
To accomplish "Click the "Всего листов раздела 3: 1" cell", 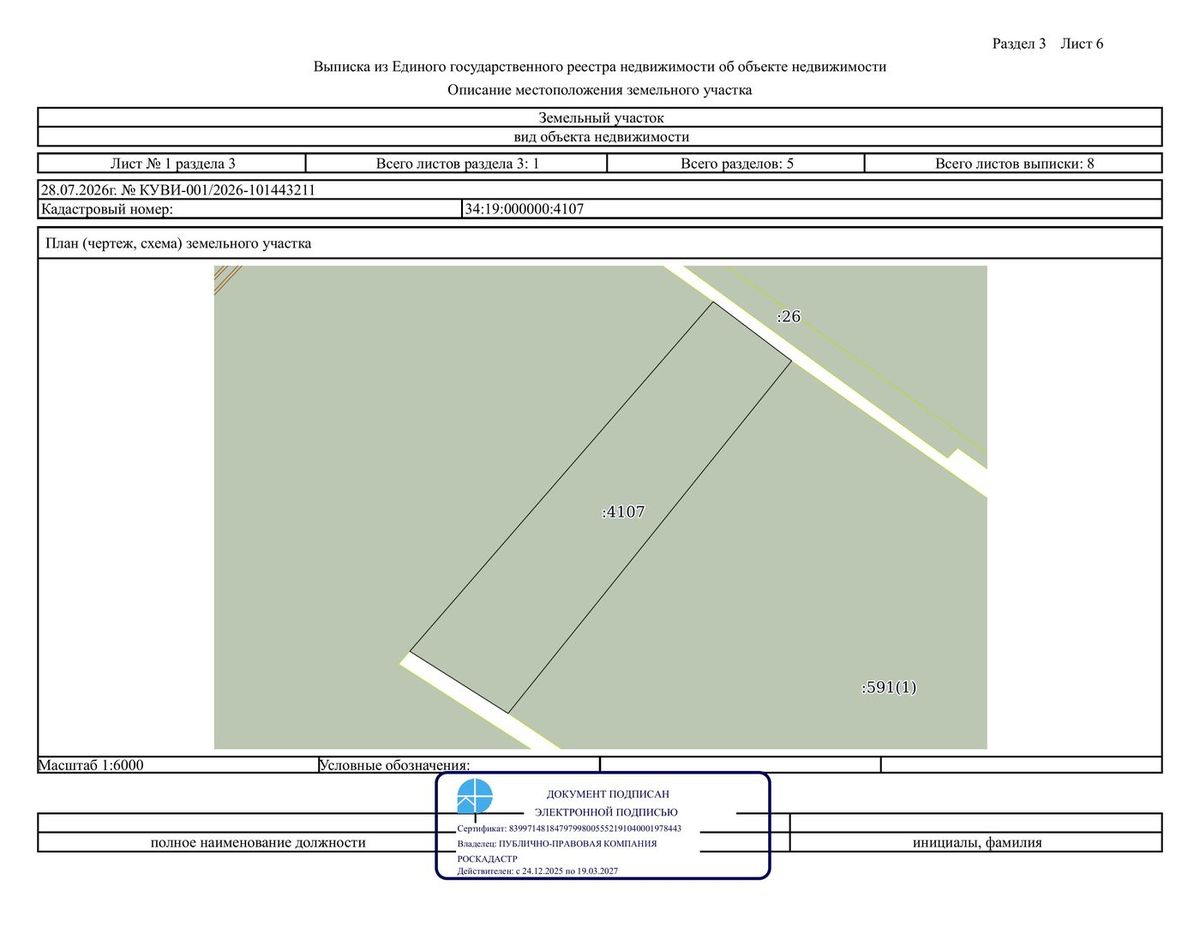I will click(x=456, y=164).
